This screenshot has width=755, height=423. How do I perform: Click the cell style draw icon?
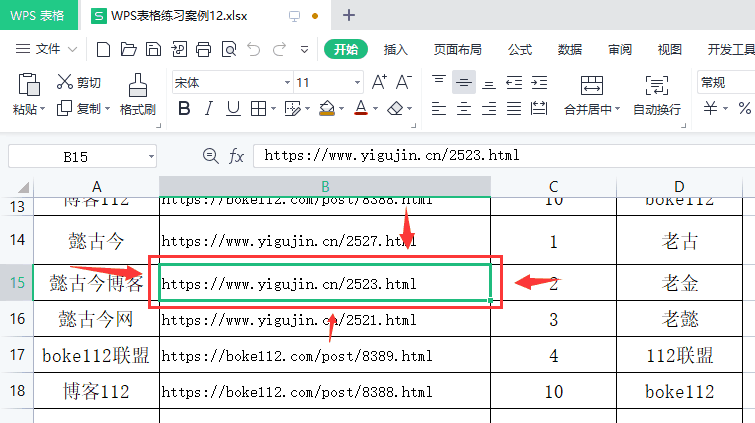[x=292, y=108]
